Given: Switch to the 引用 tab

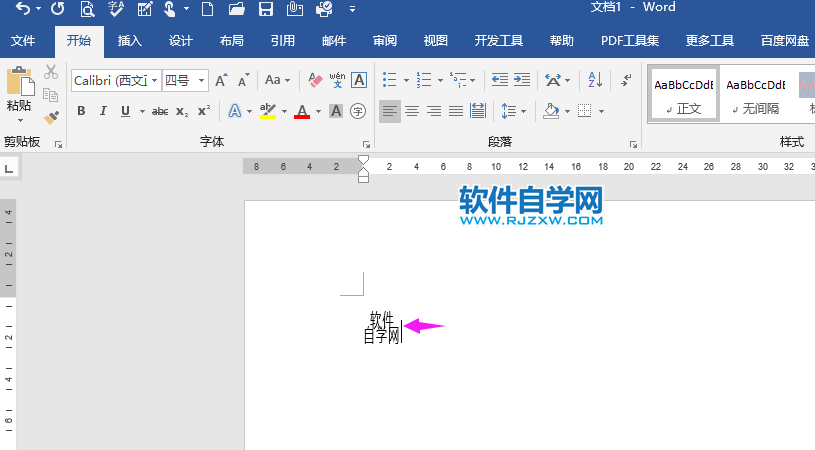Looking at the screenshot, I should [282, 41].
